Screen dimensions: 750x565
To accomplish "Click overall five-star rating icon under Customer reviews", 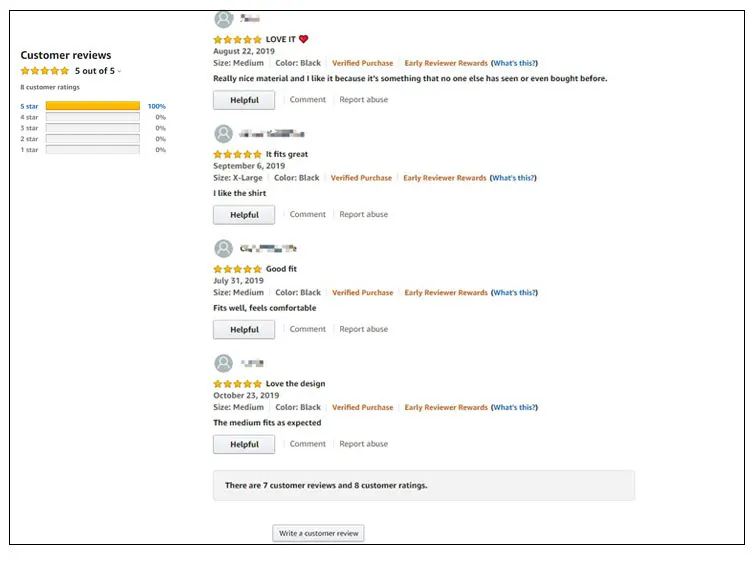I will pyautogui.click(x=45, y=71).
